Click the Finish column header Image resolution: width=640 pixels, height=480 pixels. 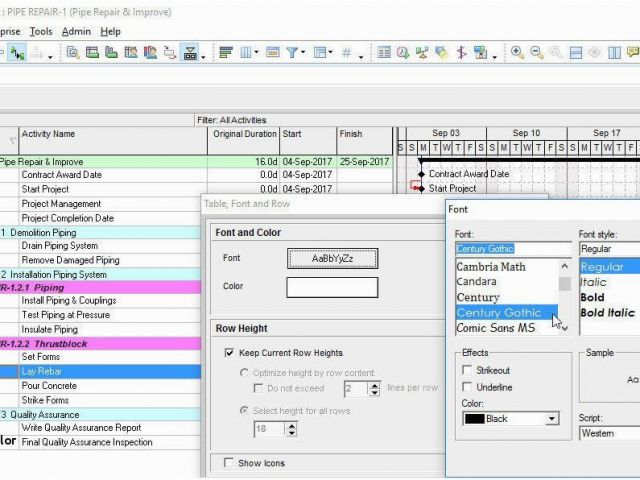pos(364,140)
